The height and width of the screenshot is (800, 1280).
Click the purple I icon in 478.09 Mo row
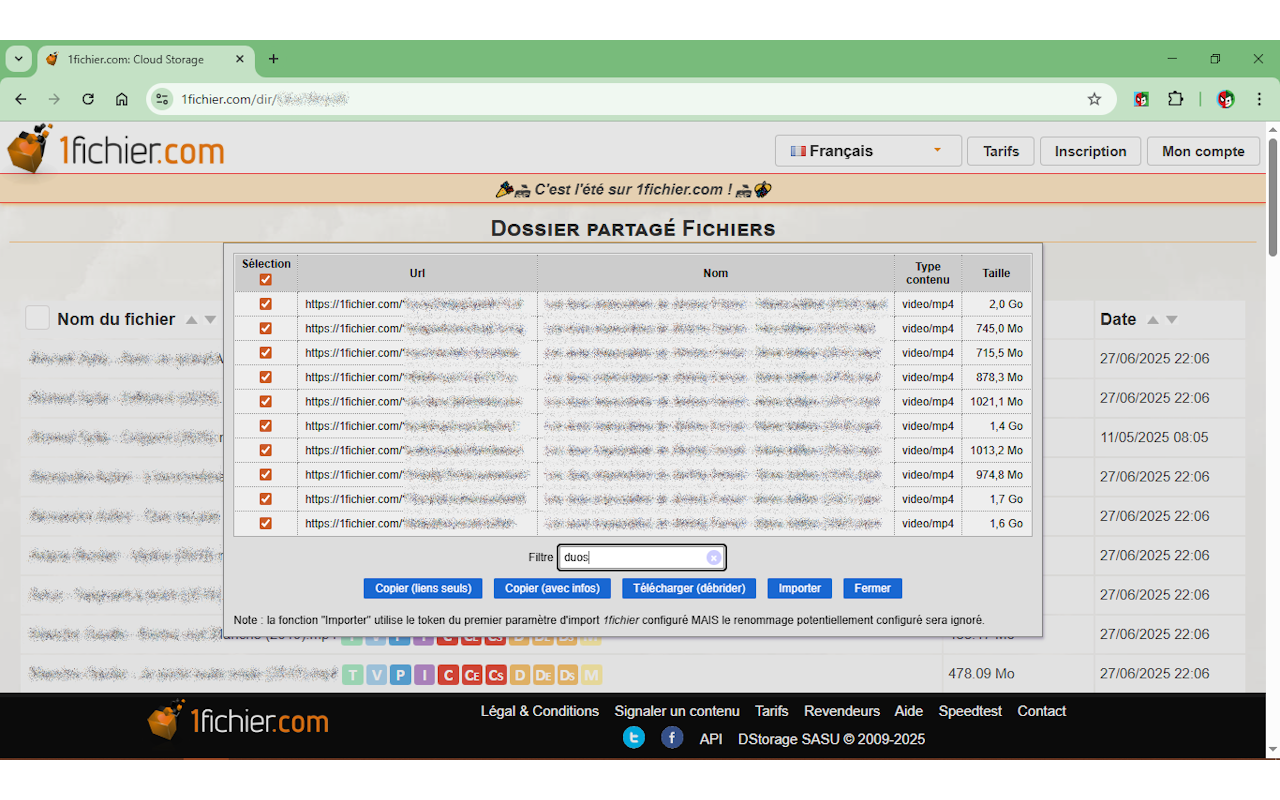pos(424,675)
